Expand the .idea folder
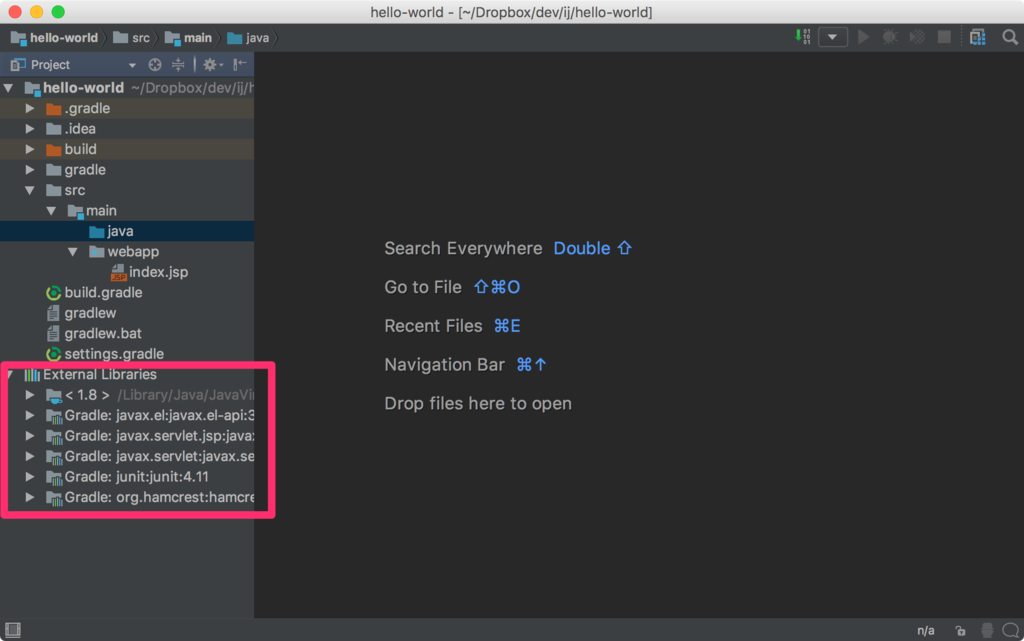This screenshot has width=1024, height=641. click(x=29, y=129)
